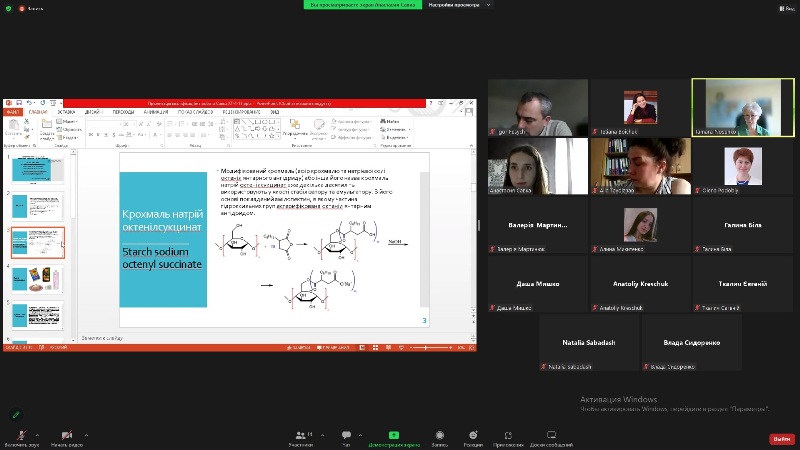Open the File tab in PowerPoint

[12, 112]
